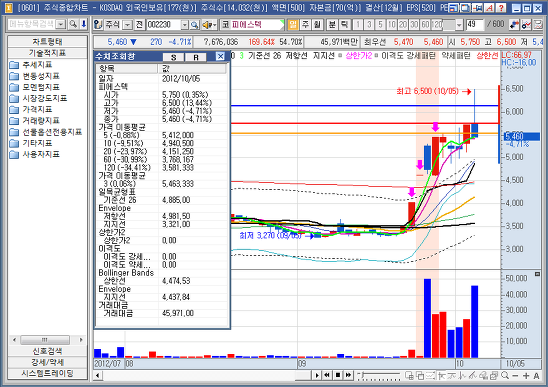
Task: Toggle the 60 interval button
Action: [425, 25]
